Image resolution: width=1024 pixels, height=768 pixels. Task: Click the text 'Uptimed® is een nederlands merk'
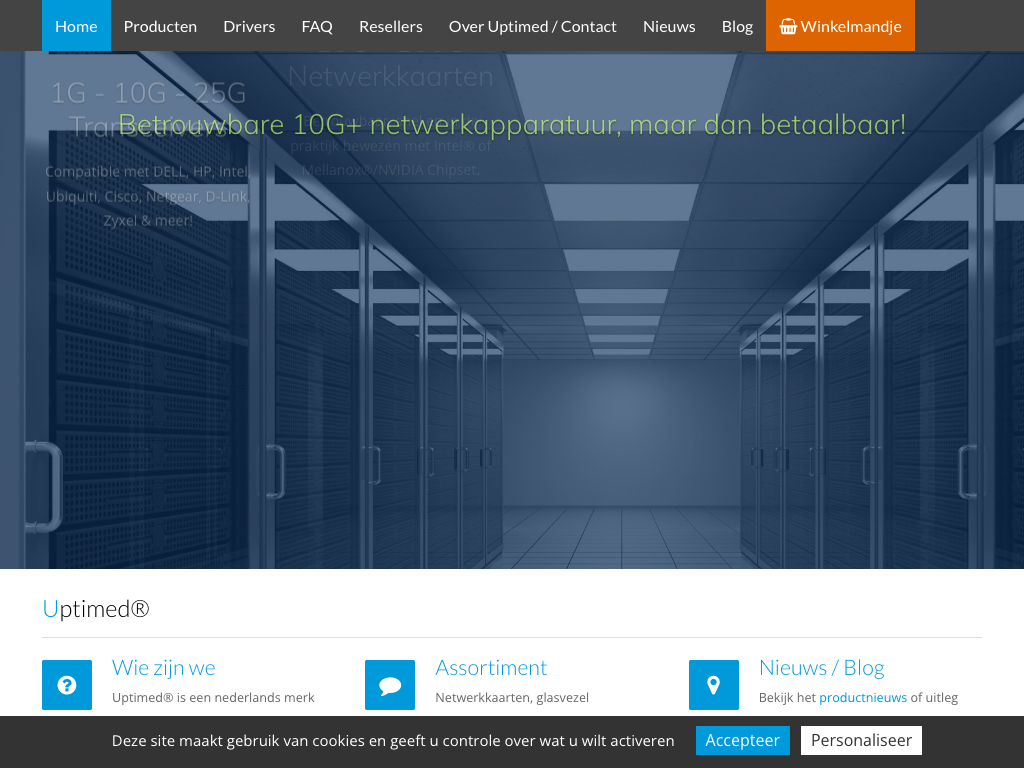(213, 697)
